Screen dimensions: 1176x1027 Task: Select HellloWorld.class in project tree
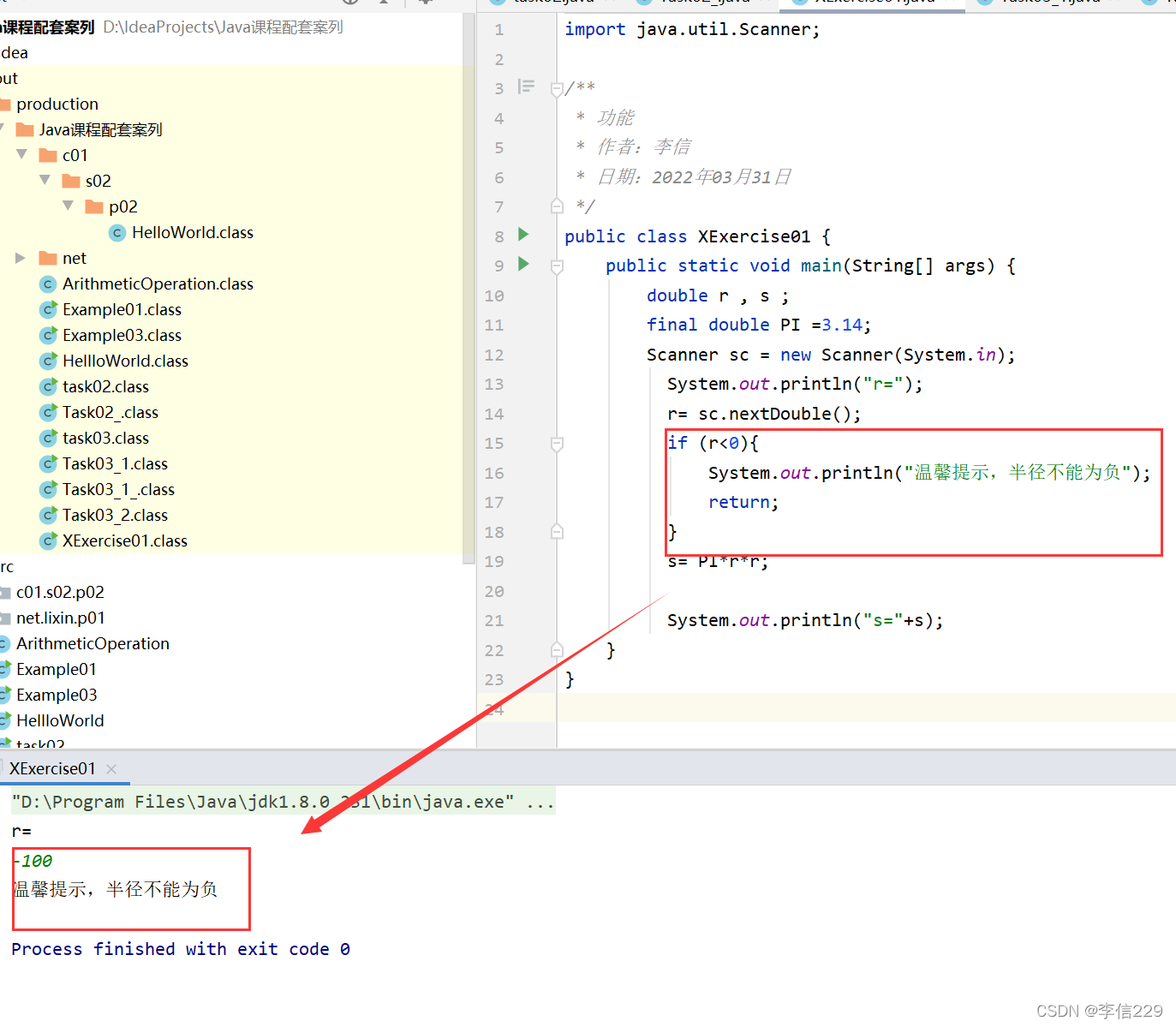pos(125,361)
